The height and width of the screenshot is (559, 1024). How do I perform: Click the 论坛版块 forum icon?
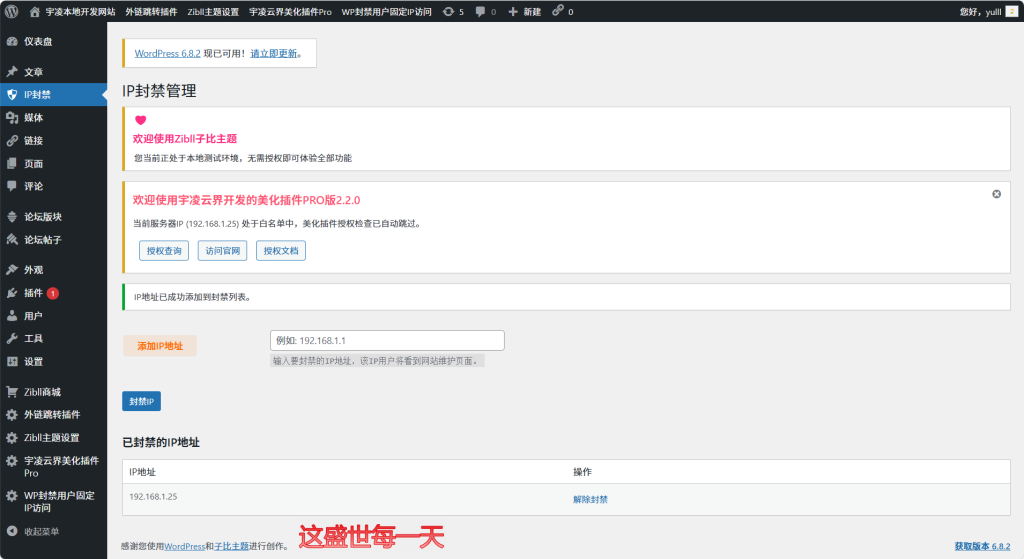click(x=12, y=217)
